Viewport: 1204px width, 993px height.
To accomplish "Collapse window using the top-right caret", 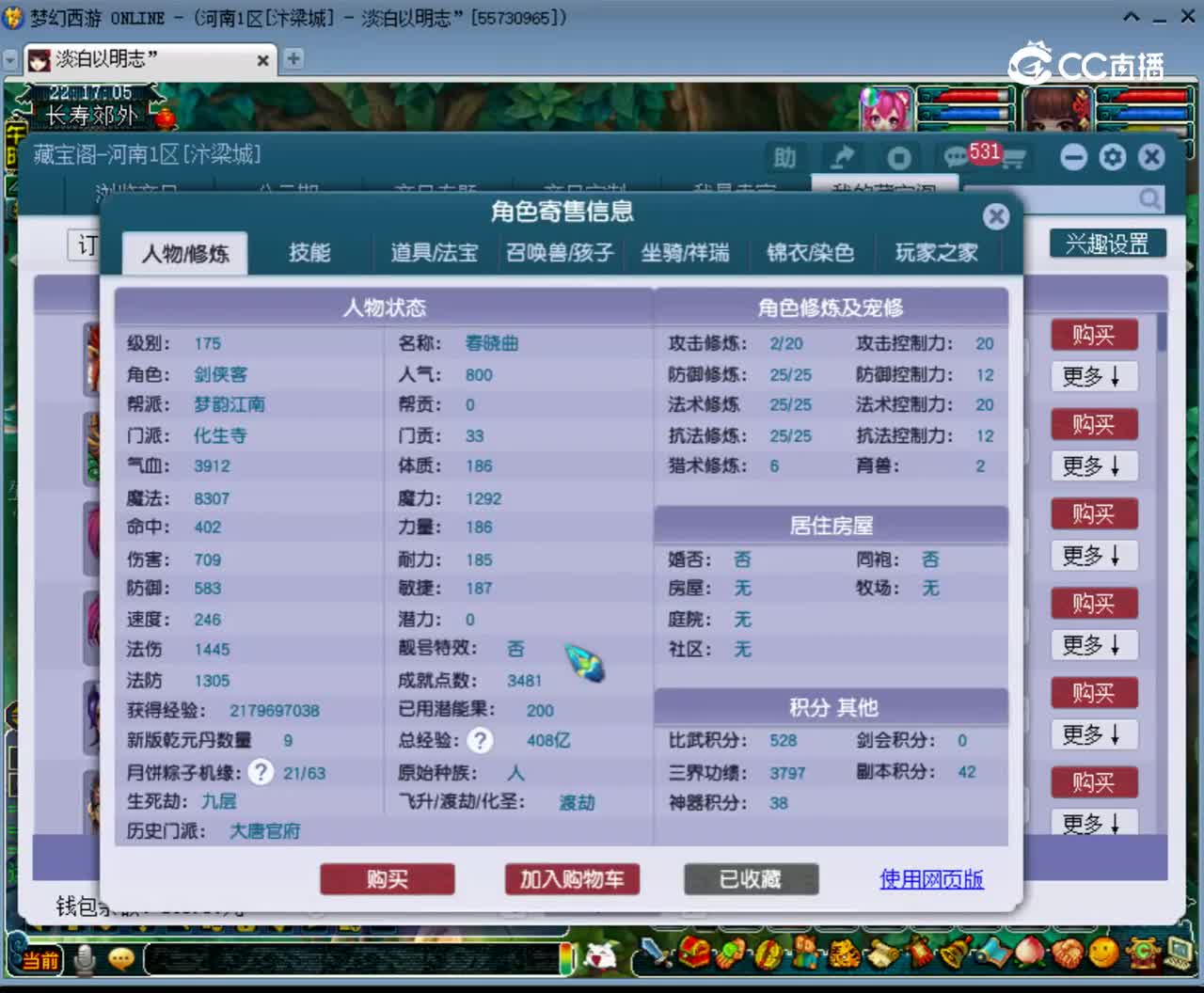I will click(1131, 17).
